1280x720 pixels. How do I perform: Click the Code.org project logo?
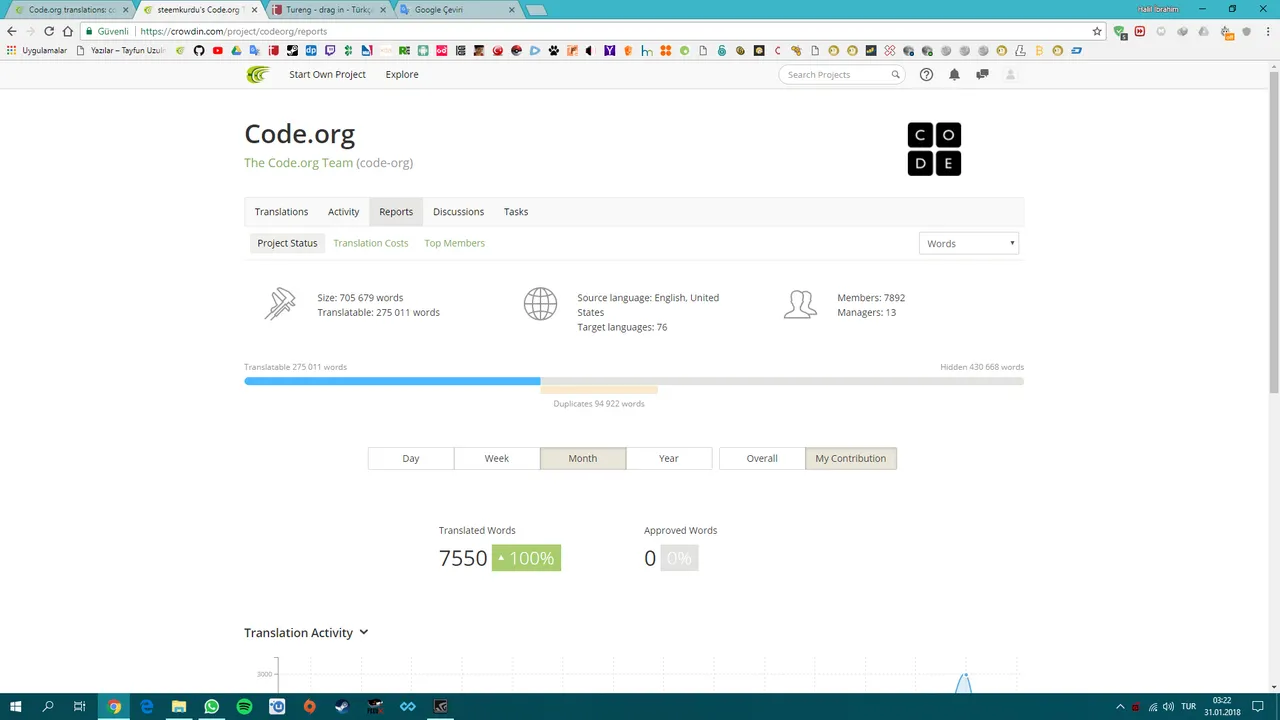pyautogui.click(x=934, y=149)
